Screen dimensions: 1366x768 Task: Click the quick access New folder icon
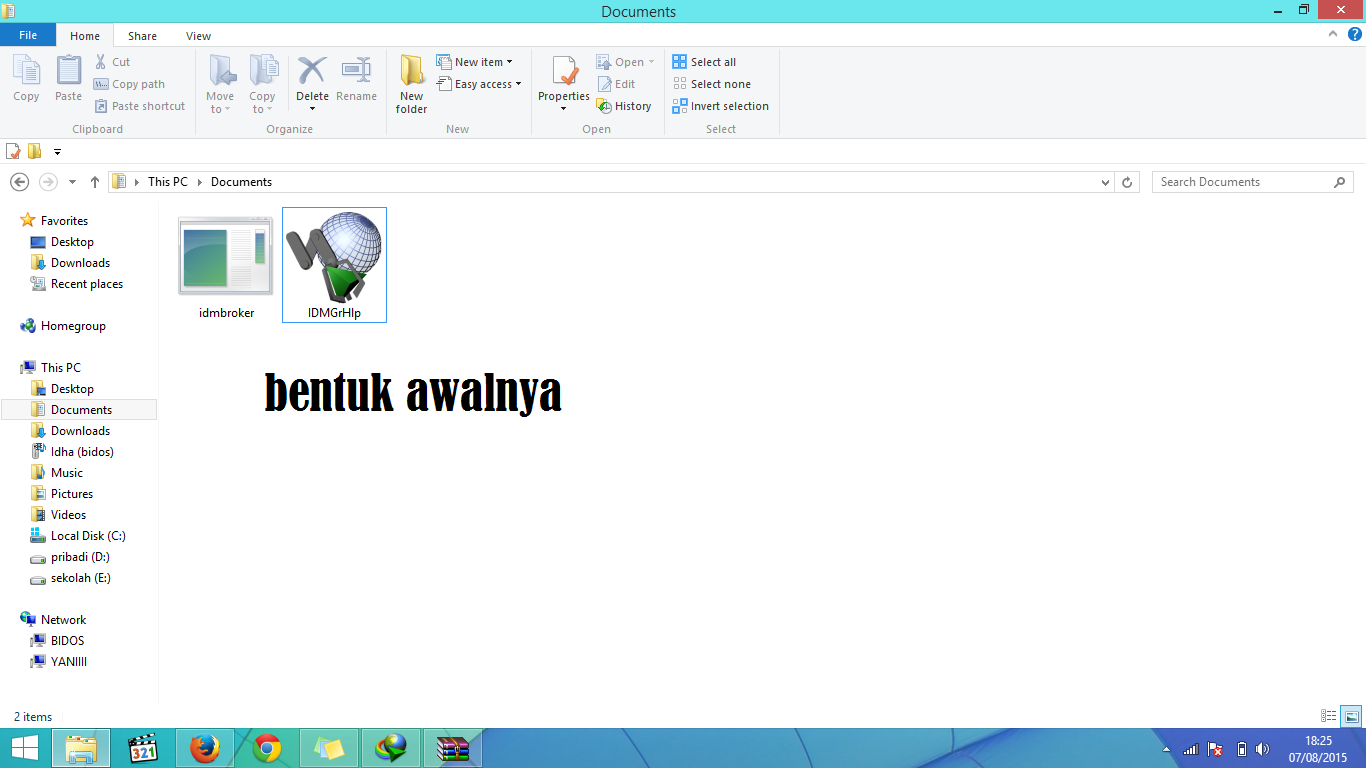(34, 152)
